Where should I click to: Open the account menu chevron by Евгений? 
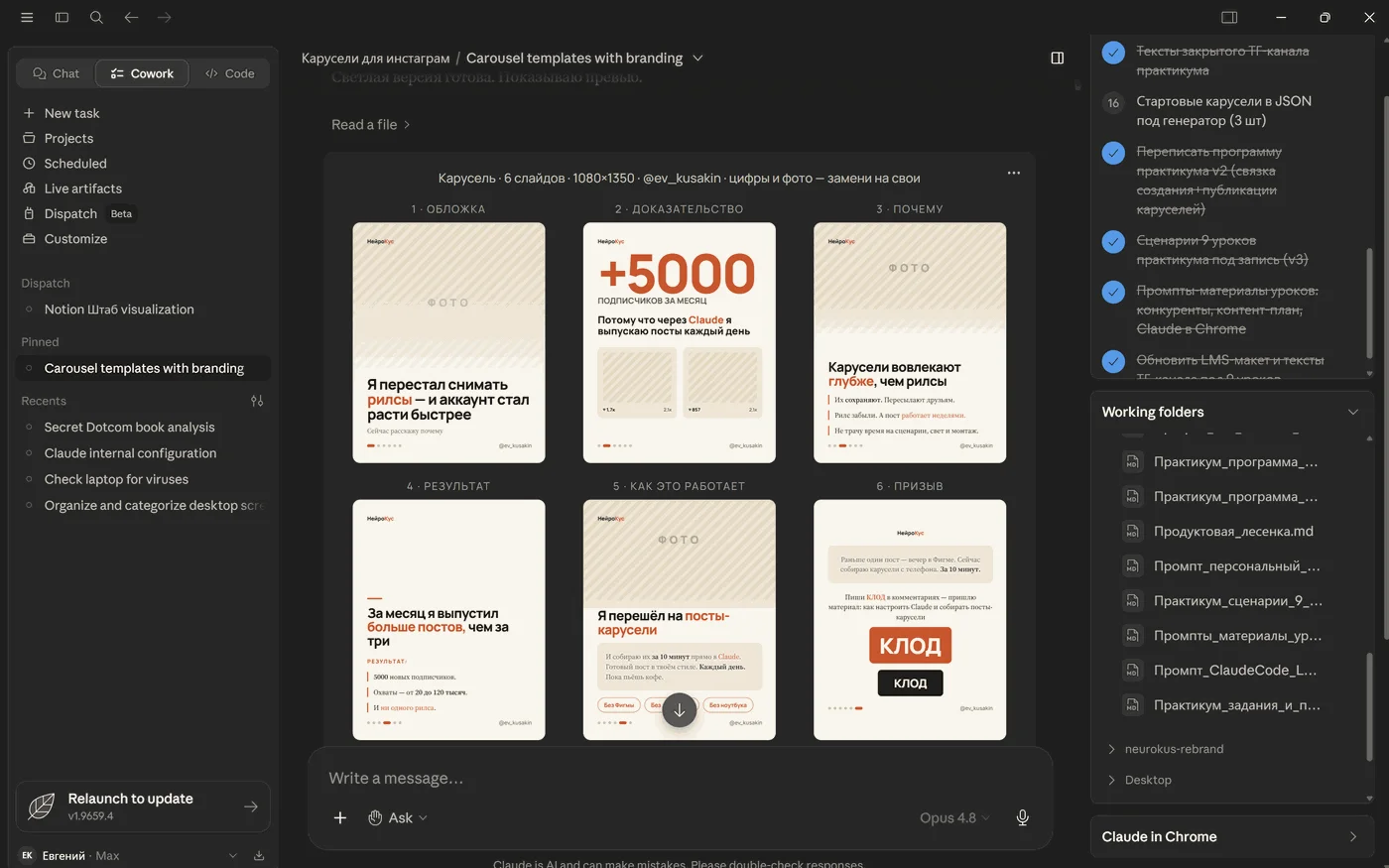click(233, 855)
